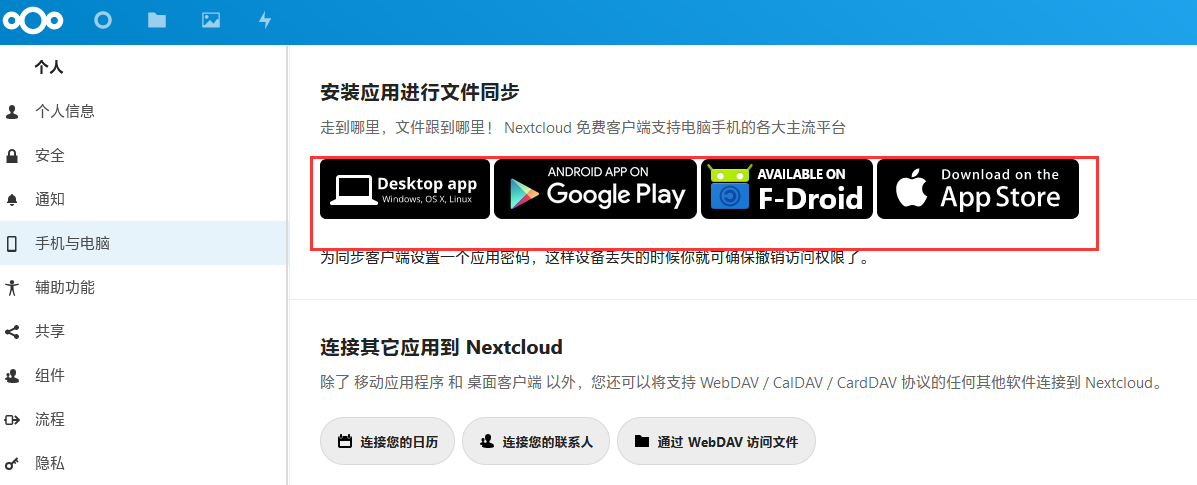
Task: Open the Photos app icon in the header
Action: pyautogui.click(x=211, y=21)
